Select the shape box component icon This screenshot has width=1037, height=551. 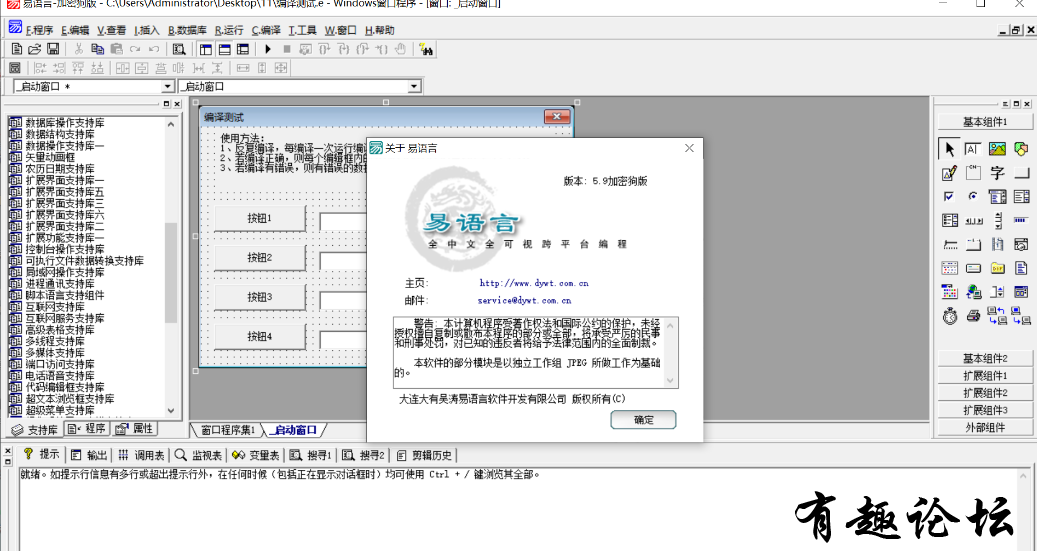point(1022,148)
